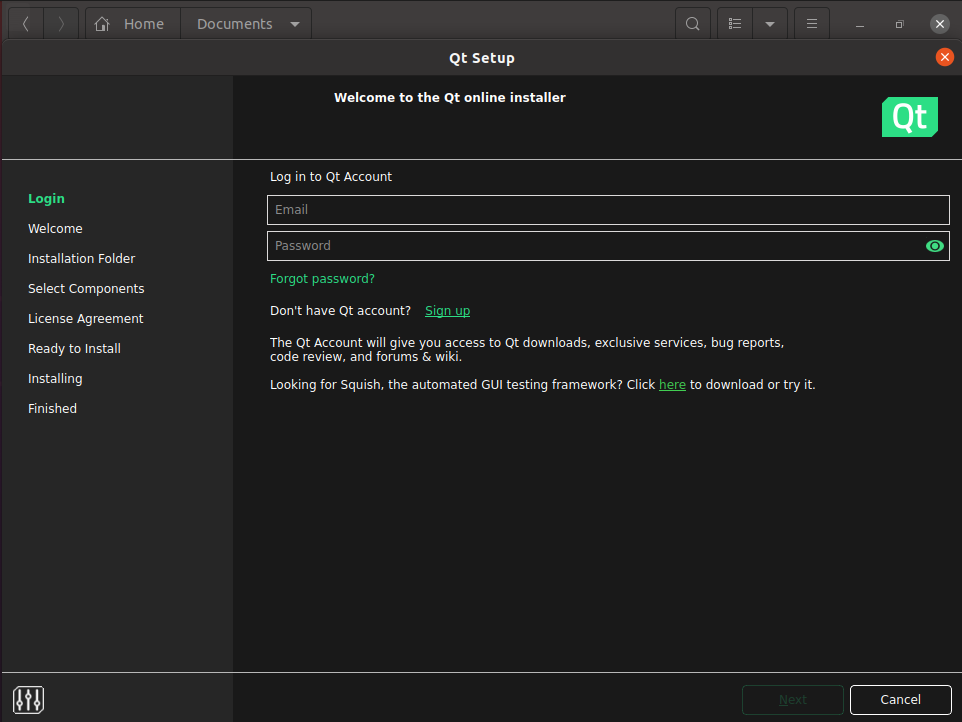The height and width of the screenshot is (722, 962).
Task: Go back with left arrow
Action: pos(25,24)
